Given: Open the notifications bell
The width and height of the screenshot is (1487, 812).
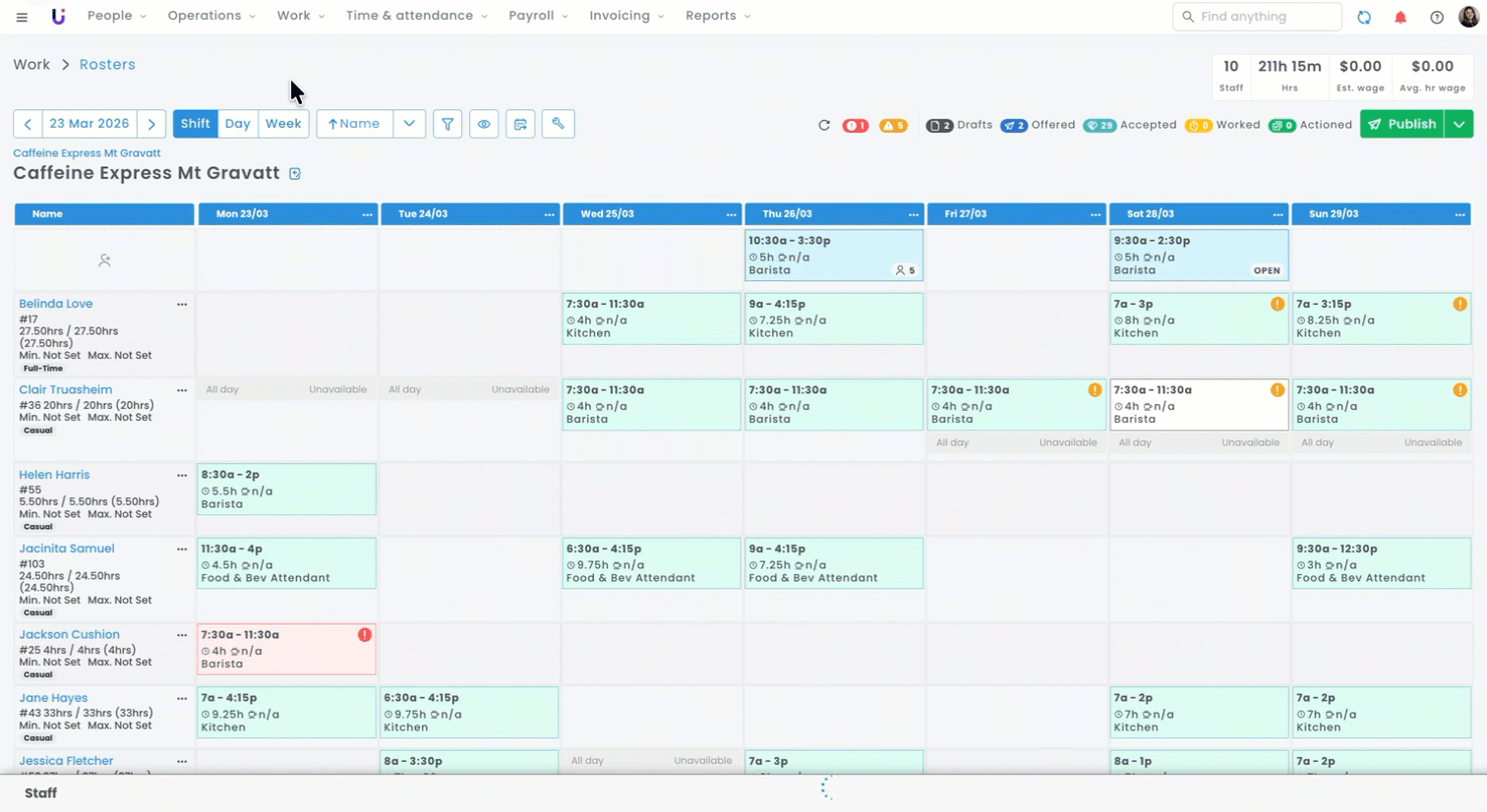Looking at the screenshot, I should [1400, 17].
